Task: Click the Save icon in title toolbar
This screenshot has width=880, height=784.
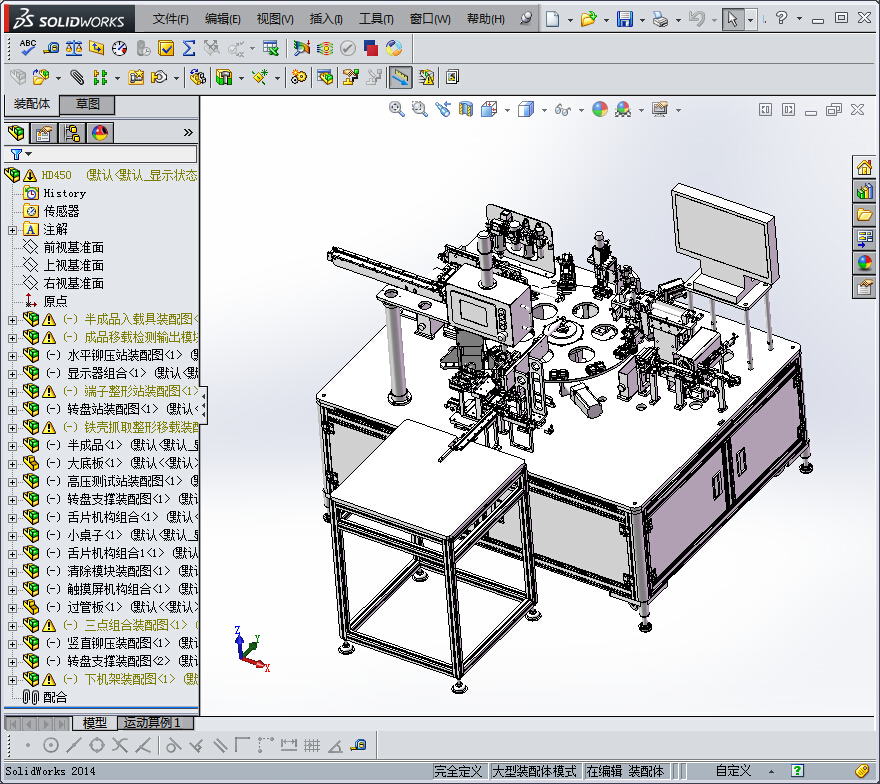Action: click(624, 19)
